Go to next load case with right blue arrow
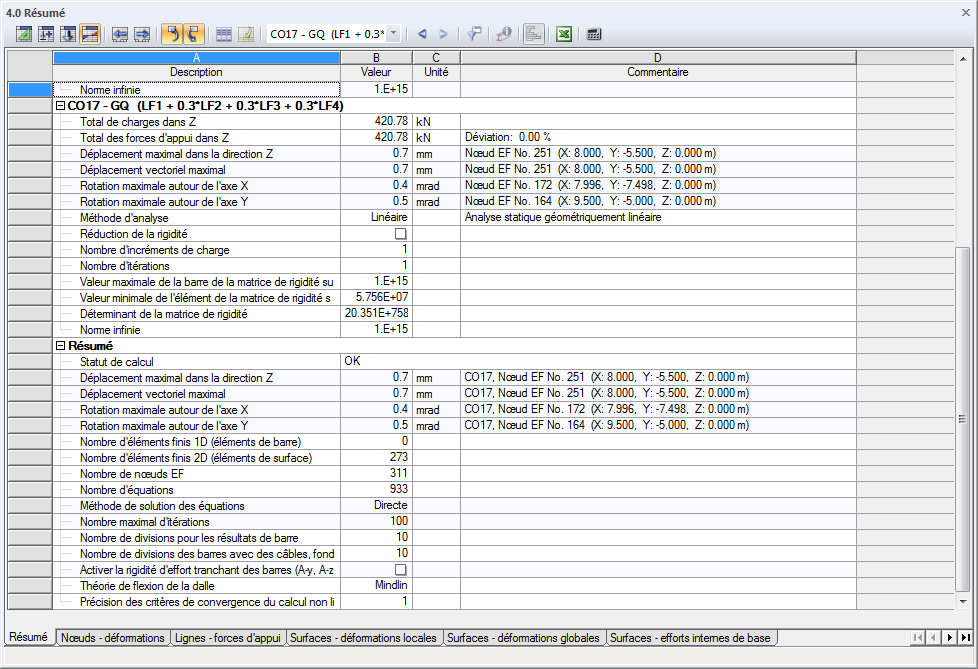This screenshot has width=978, height=669. (x=443, y=34)
